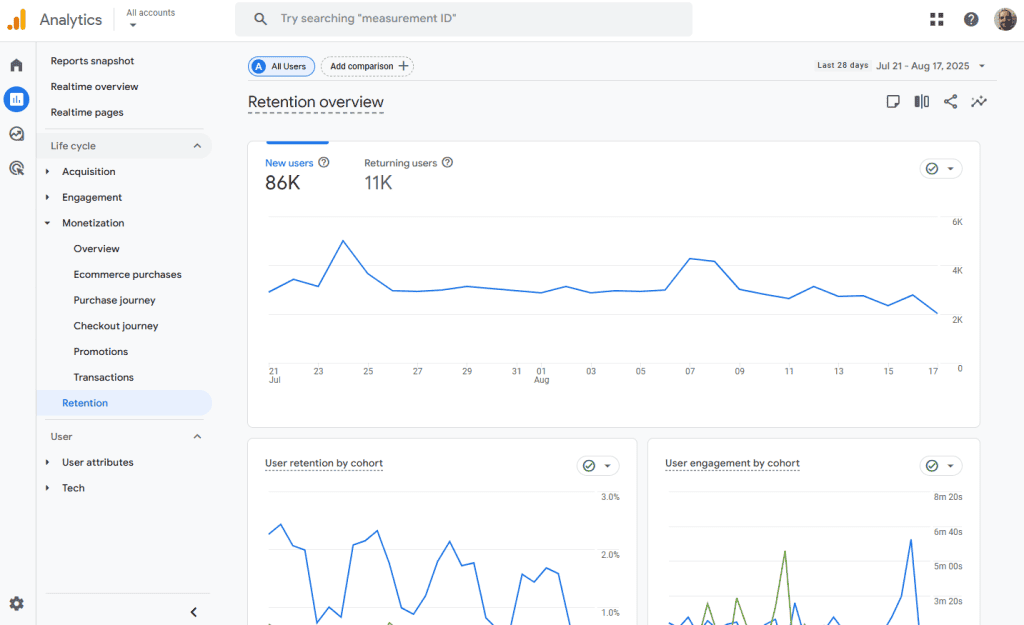Click the Explore icon in left rail
This screenshot has width=1024, height=625.
tap(16, 134)
